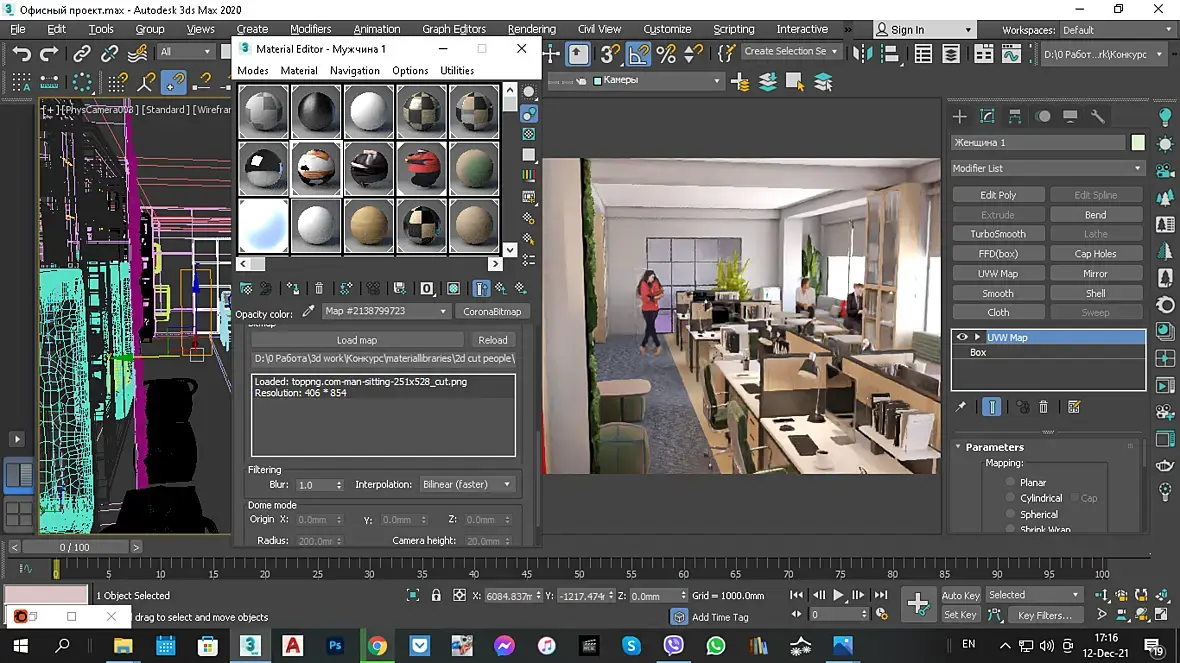Viewport: 1180px width, 663px height.
Task: Click the eyedropper next to Opacity color
Action: pos(309,311)
